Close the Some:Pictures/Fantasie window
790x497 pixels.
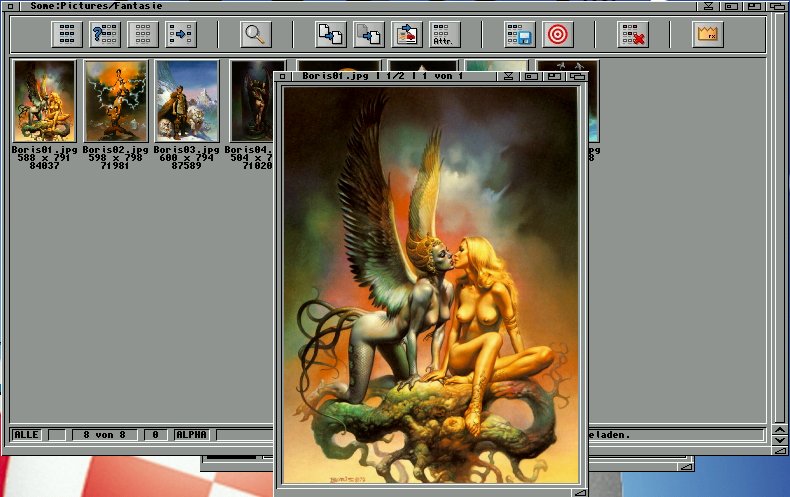click(10, 6)
